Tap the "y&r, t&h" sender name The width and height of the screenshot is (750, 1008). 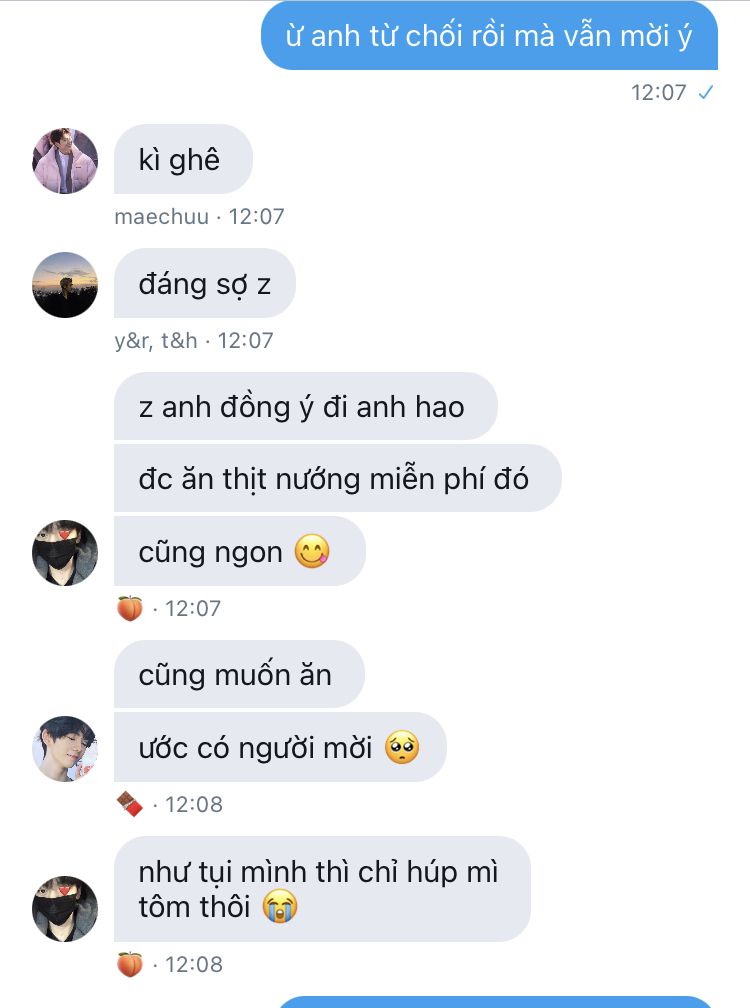156,340
